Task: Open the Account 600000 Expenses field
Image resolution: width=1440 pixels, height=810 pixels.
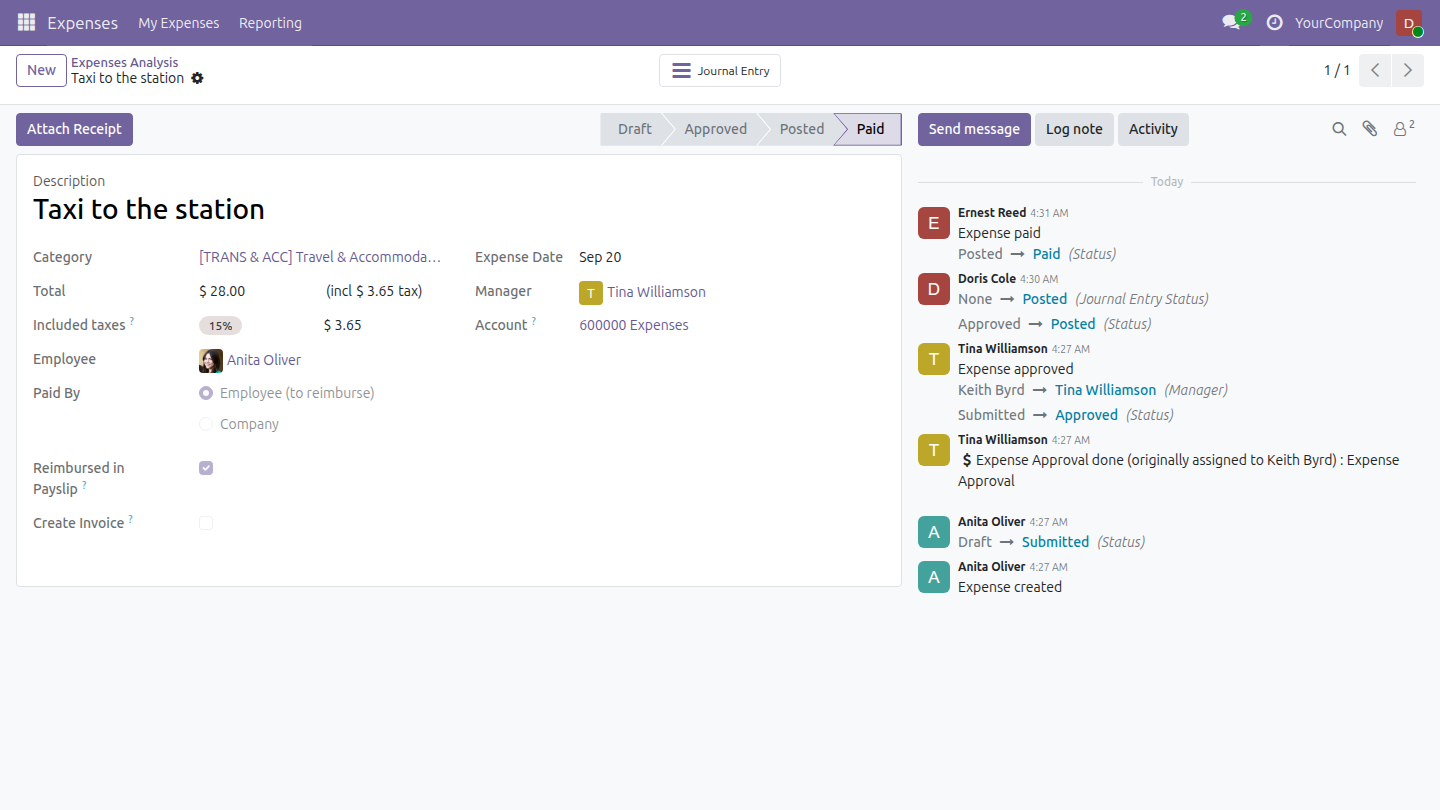Action: 634,325
